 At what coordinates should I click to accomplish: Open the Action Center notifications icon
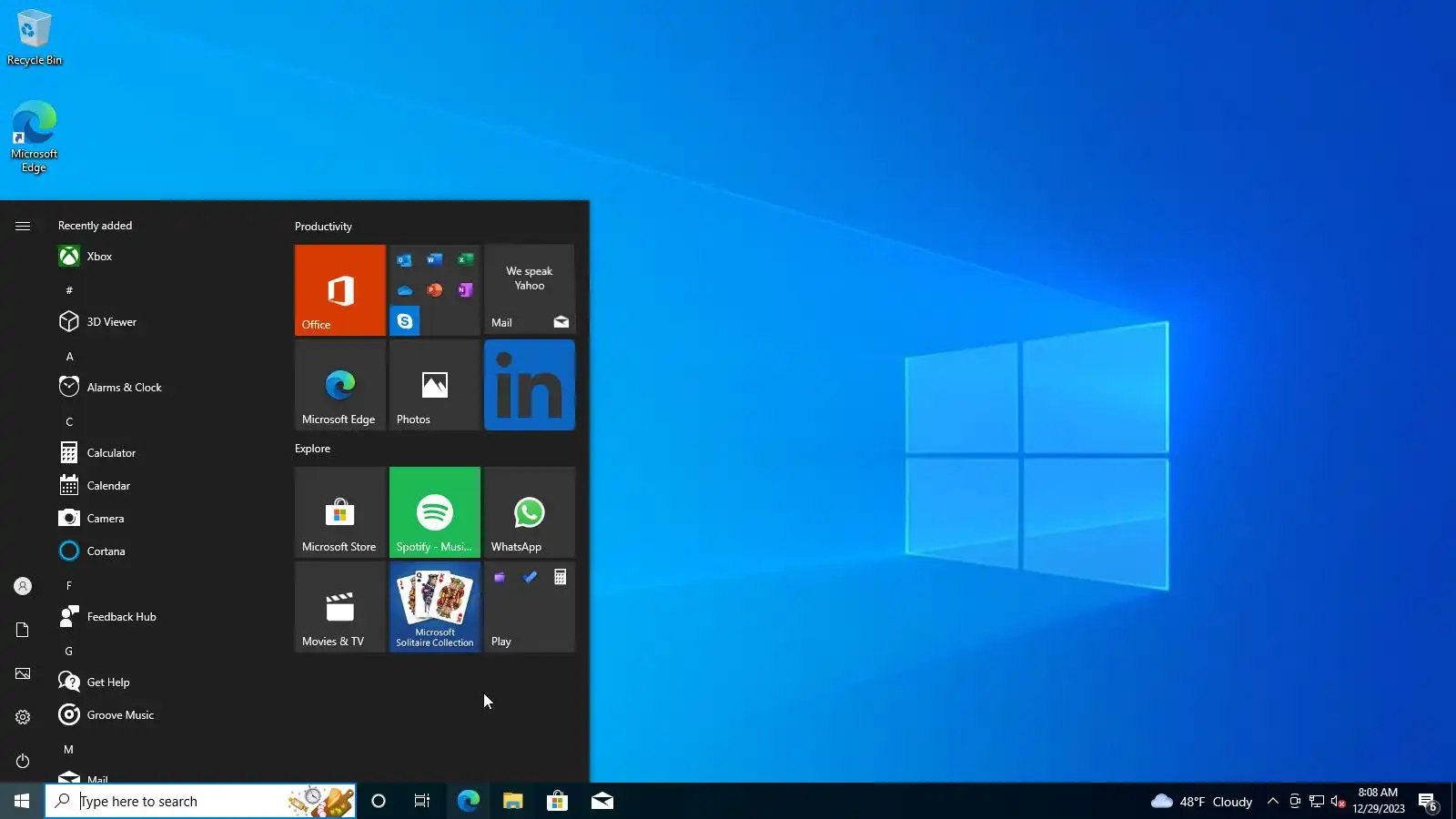point(1428,802)
